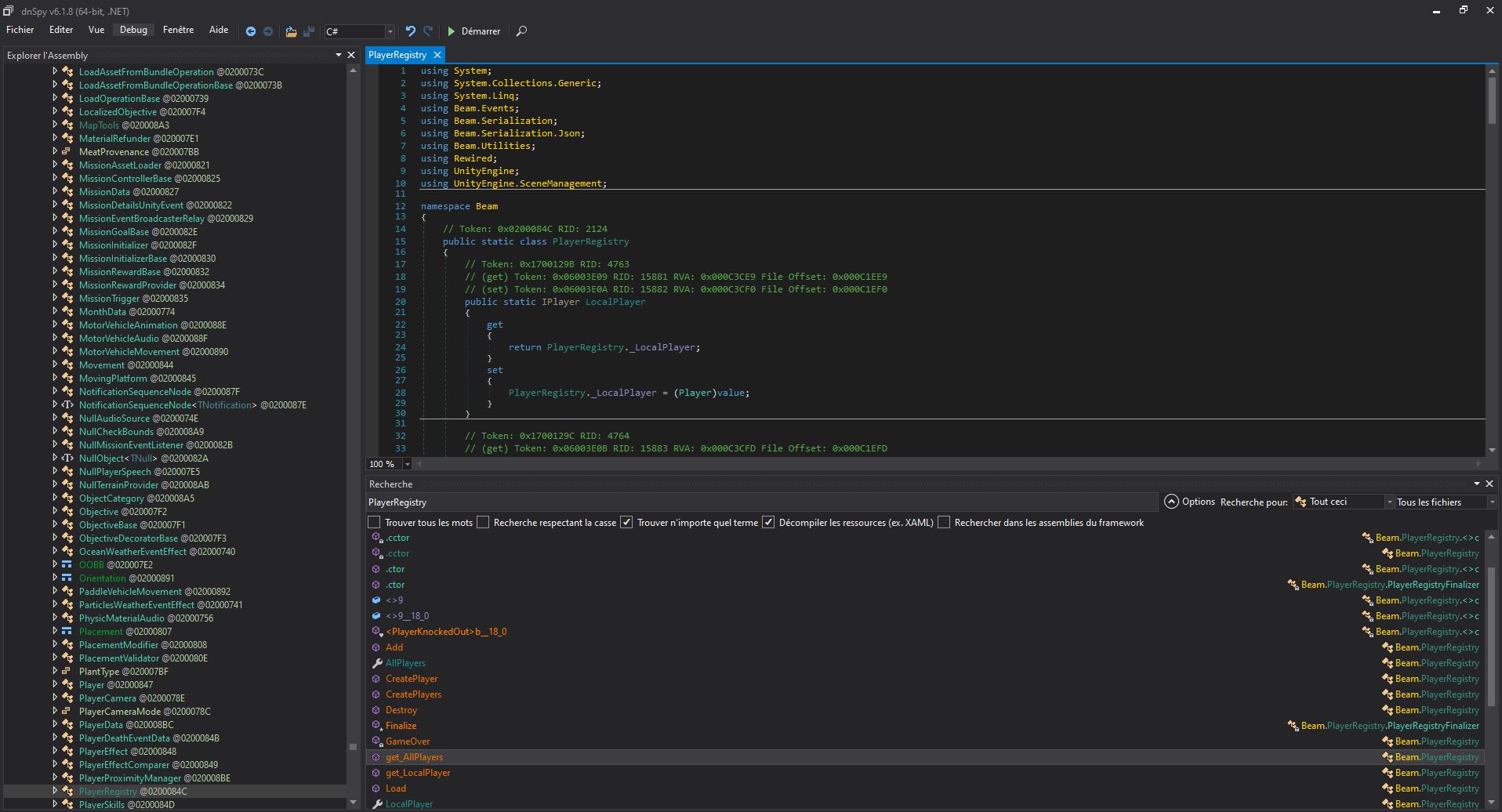Image resolution: width=1502 pixels, height=812 pixels.
Task: Close the PlayerRegistry tab
Action: 437,55
